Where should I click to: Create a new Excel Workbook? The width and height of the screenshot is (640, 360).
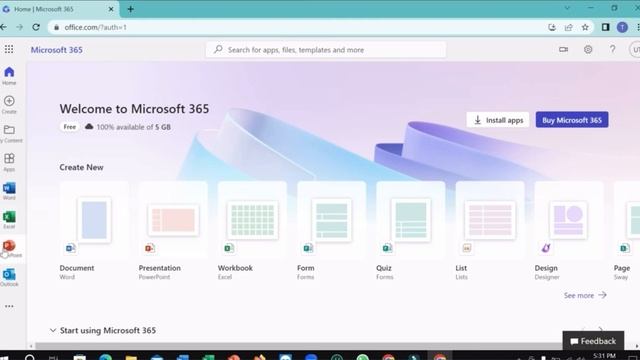(x=252, y=231)
